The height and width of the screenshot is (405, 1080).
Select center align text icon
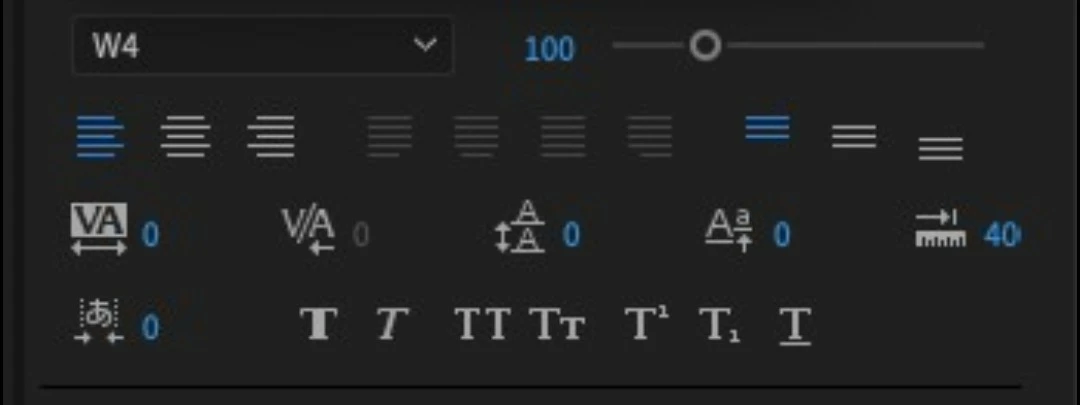click(185, 136)
